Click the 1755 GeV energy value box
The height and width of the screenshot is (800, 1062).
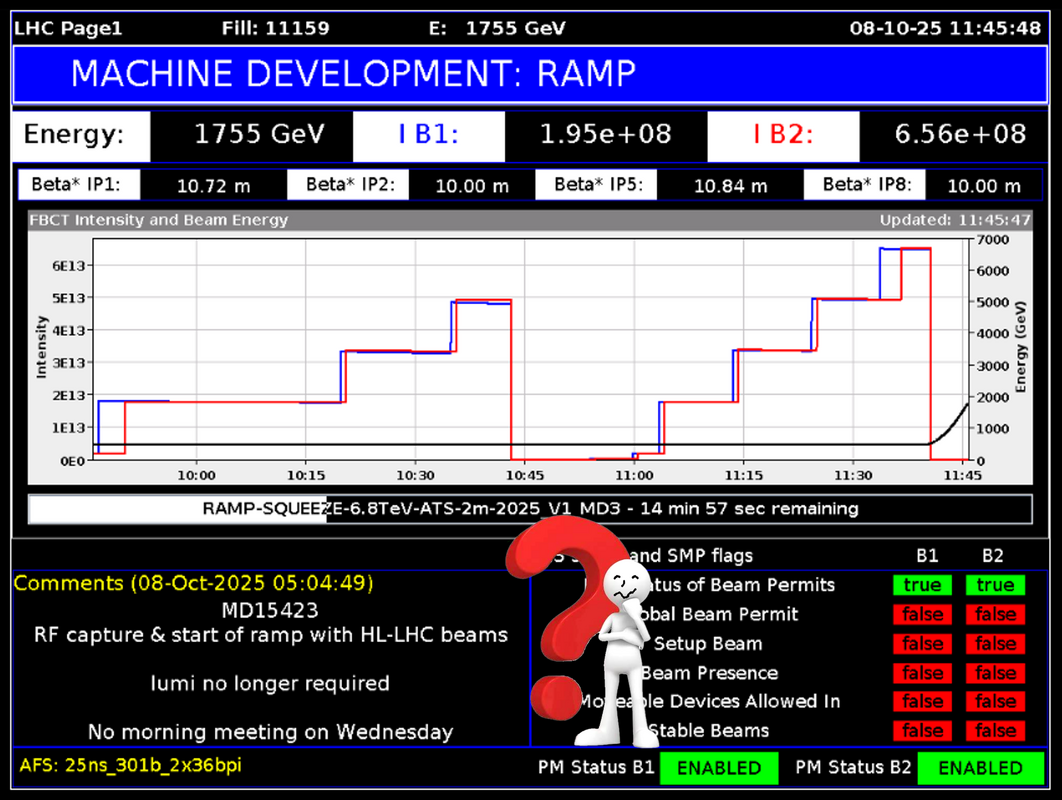(259, 135)
